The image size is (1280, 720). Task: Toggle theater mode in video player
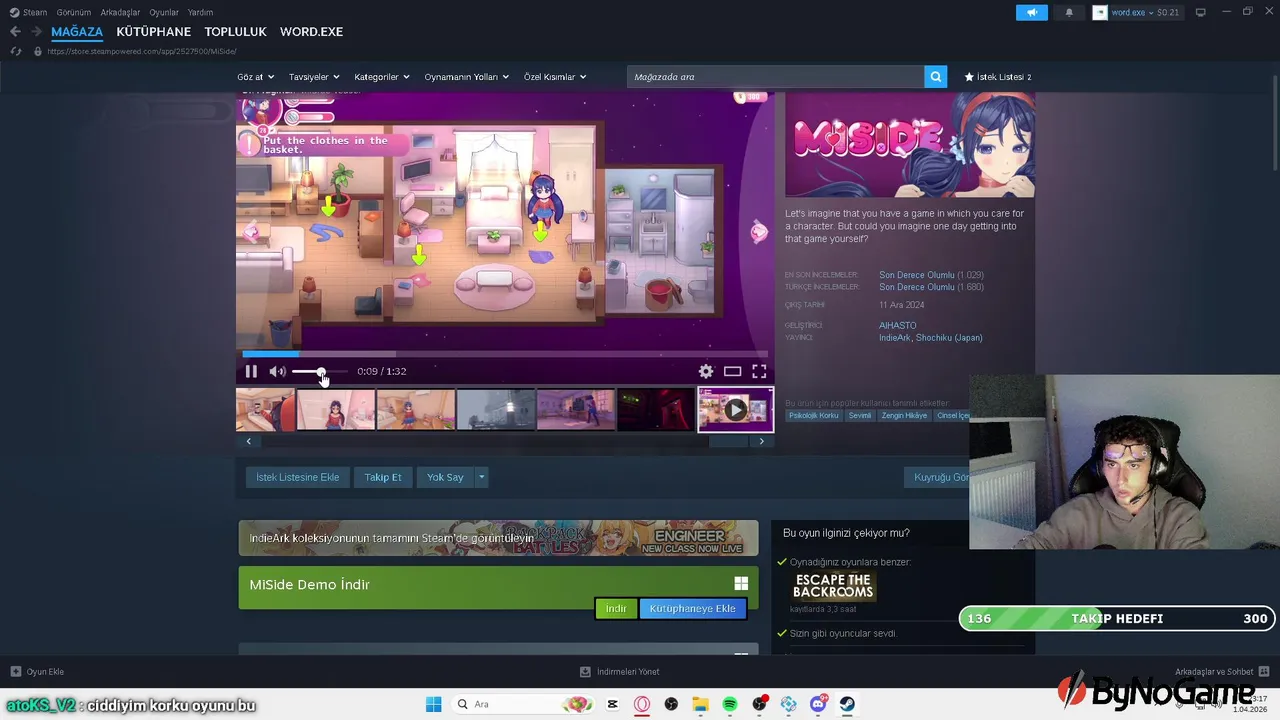pyautogui.click(x=733, y=371)
